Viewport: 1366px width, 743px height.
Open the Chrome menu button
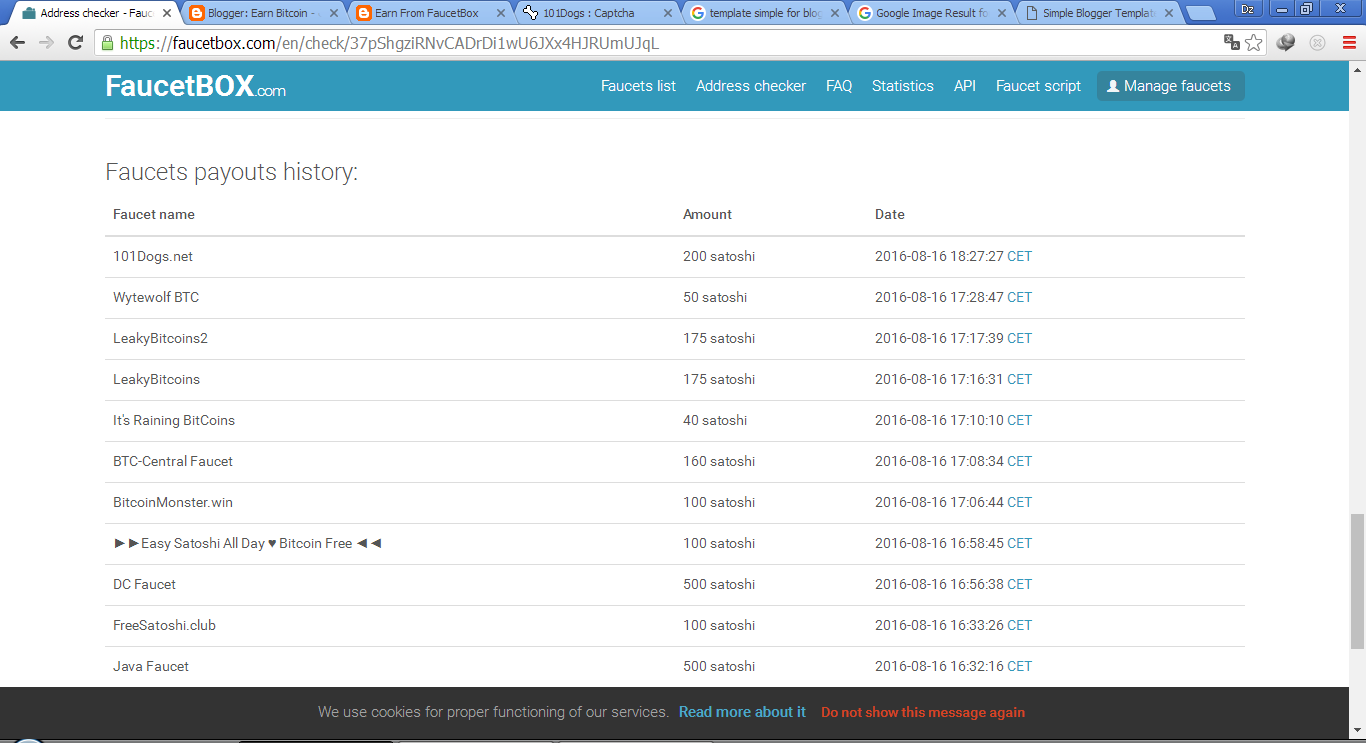(x=1348, y=43)
